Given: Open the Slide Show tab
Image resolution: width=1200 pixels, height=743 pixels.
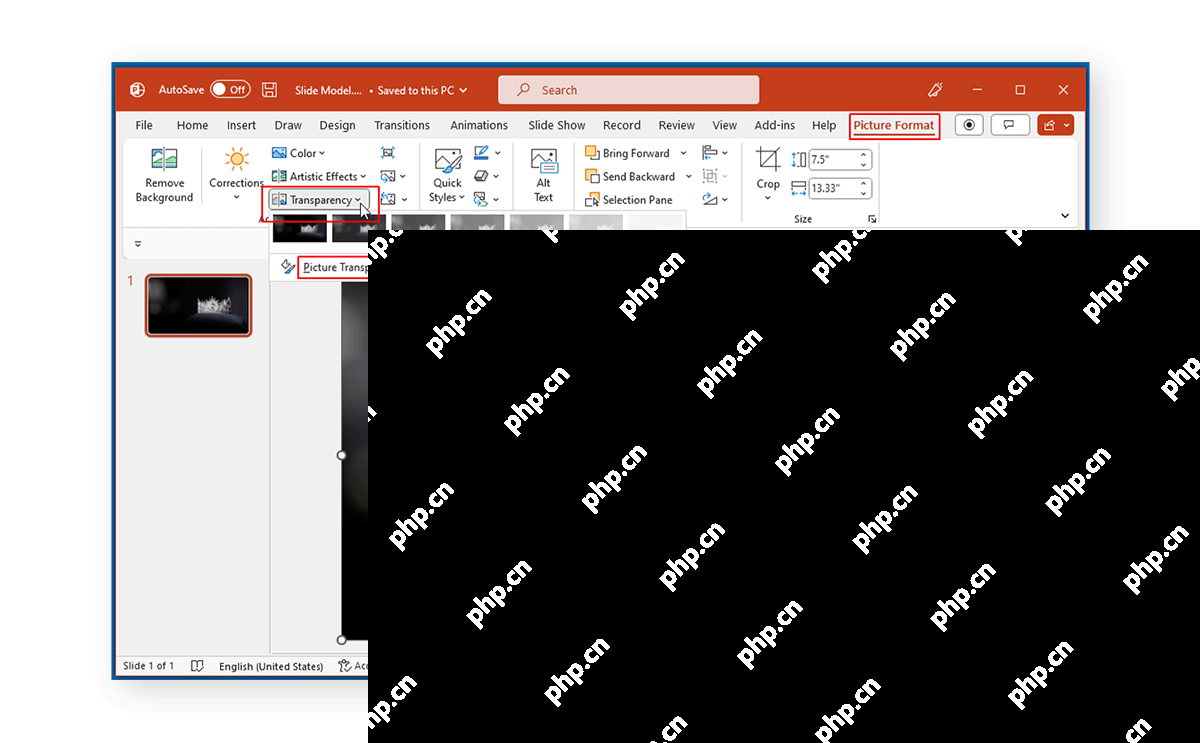Looking at the screenshot, I should [x=557, y=125].
